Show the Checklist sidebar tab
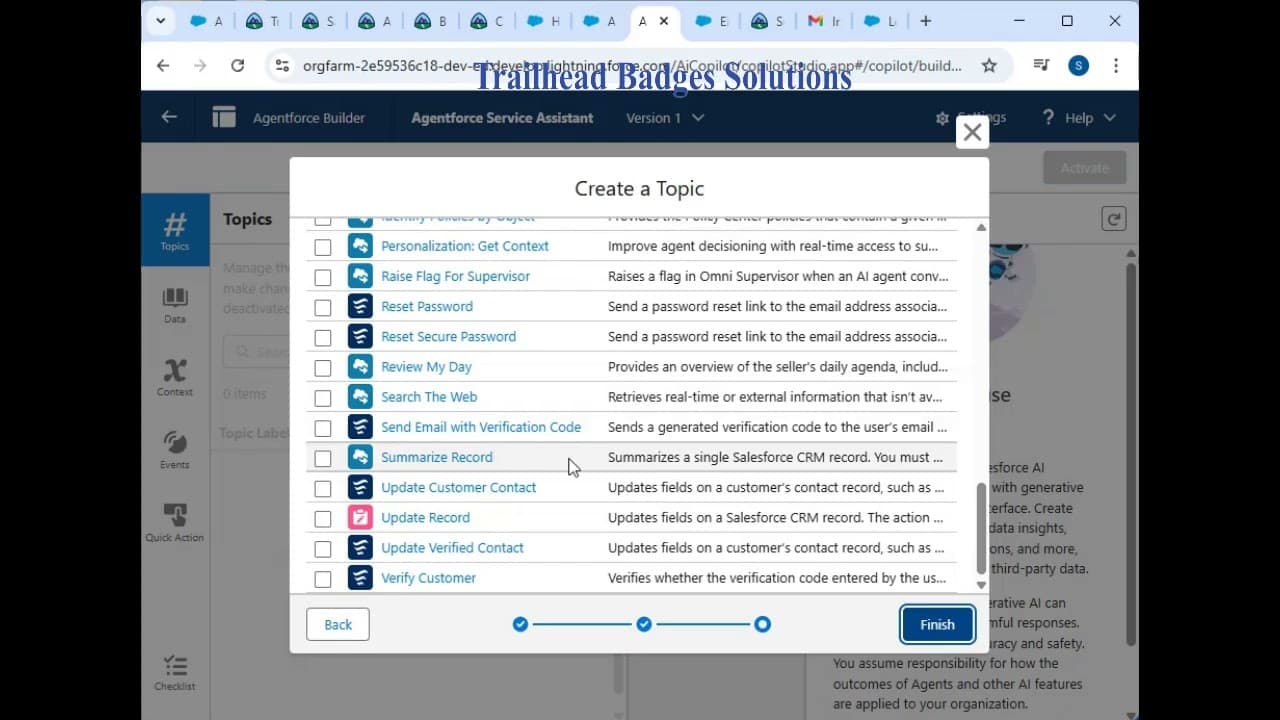This screenshot has height=720, width=1280. pyautogui.click(x=175, y=672)
